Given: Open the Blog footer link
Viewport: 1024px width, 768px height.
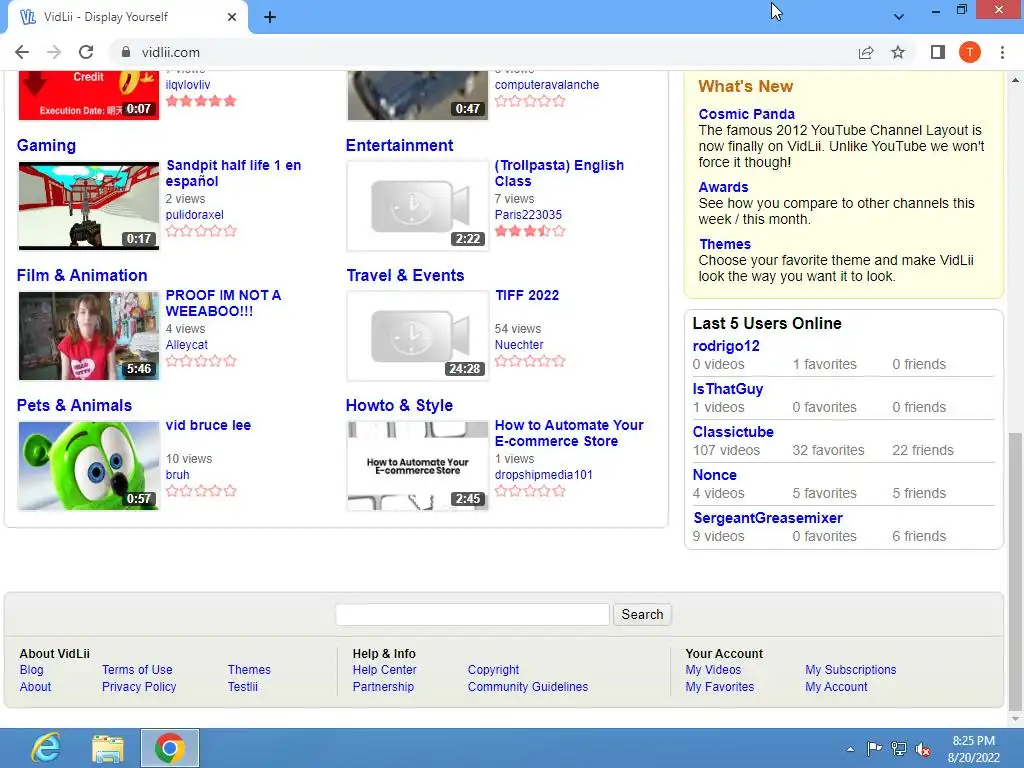Looking at the screenshot, I should 31,669.
